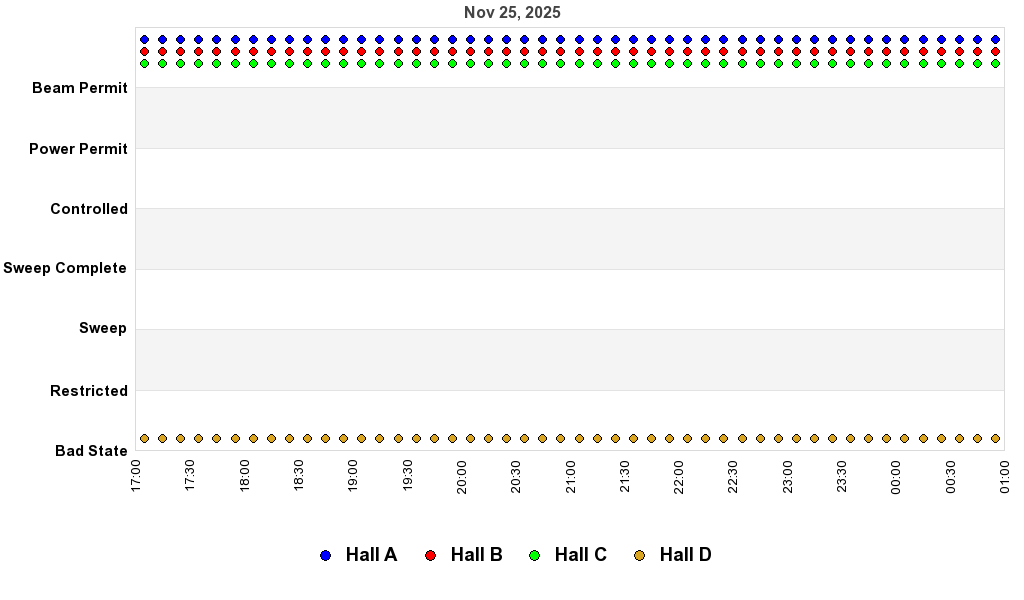
Task: Click the chart date title Nov 25, 2025
Action: pos(512,13)
